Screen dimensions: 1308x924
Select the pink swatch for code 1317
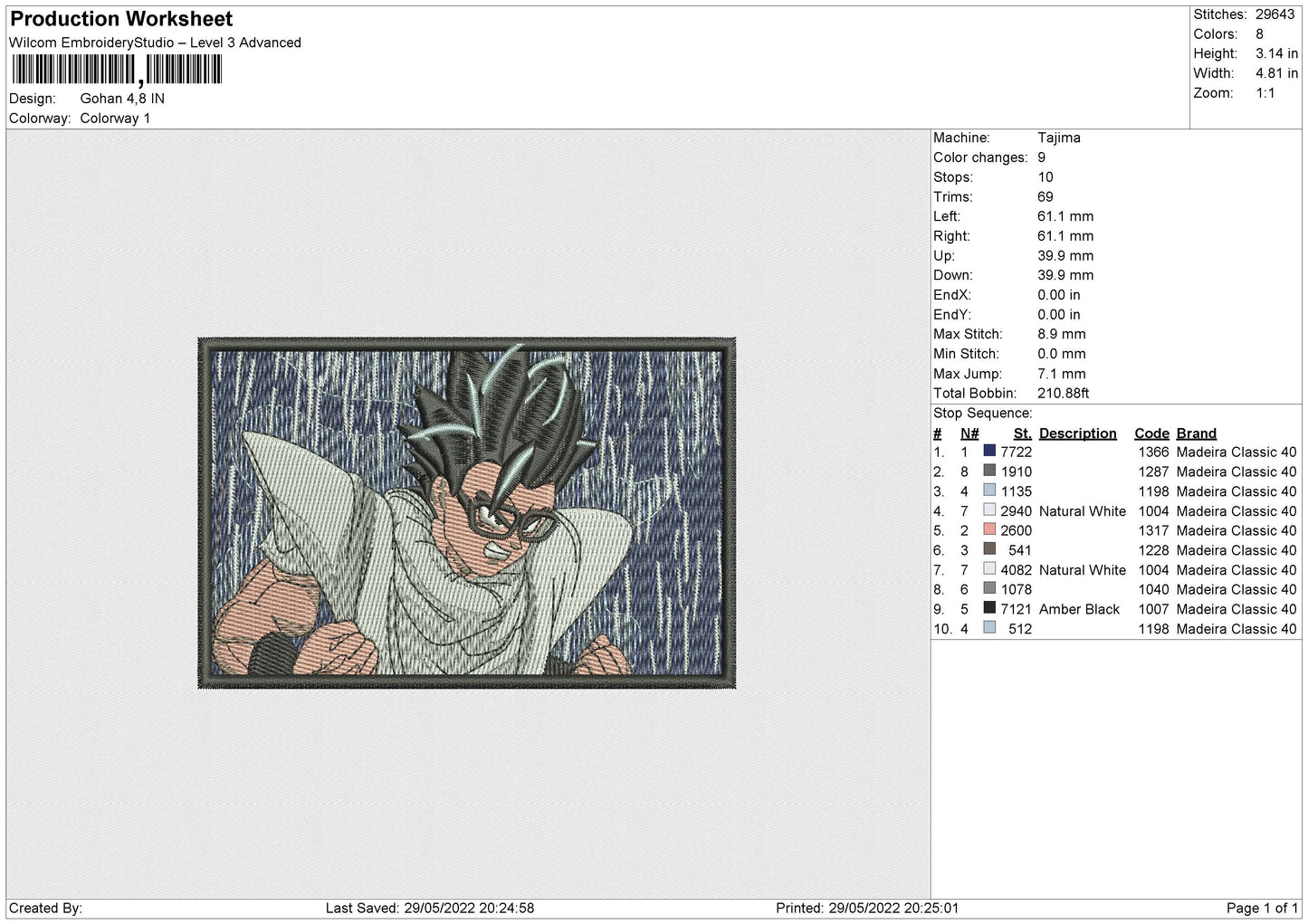click(x=989, y=530)
